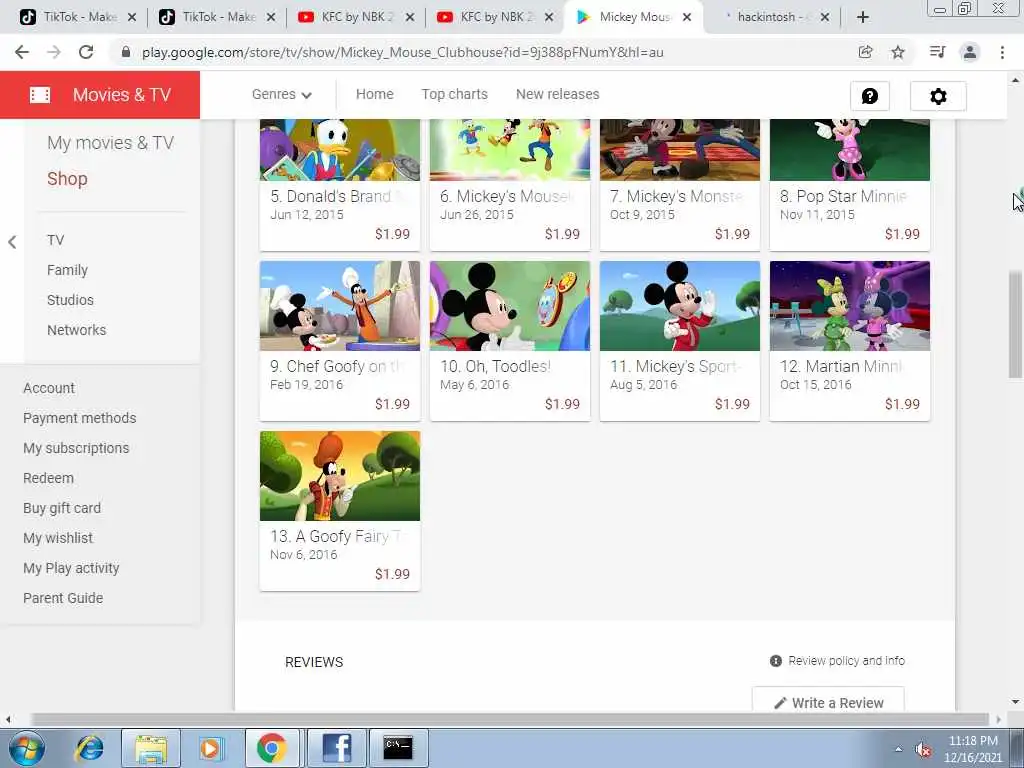Switch to the first TikTok tab

click(78, 17)
